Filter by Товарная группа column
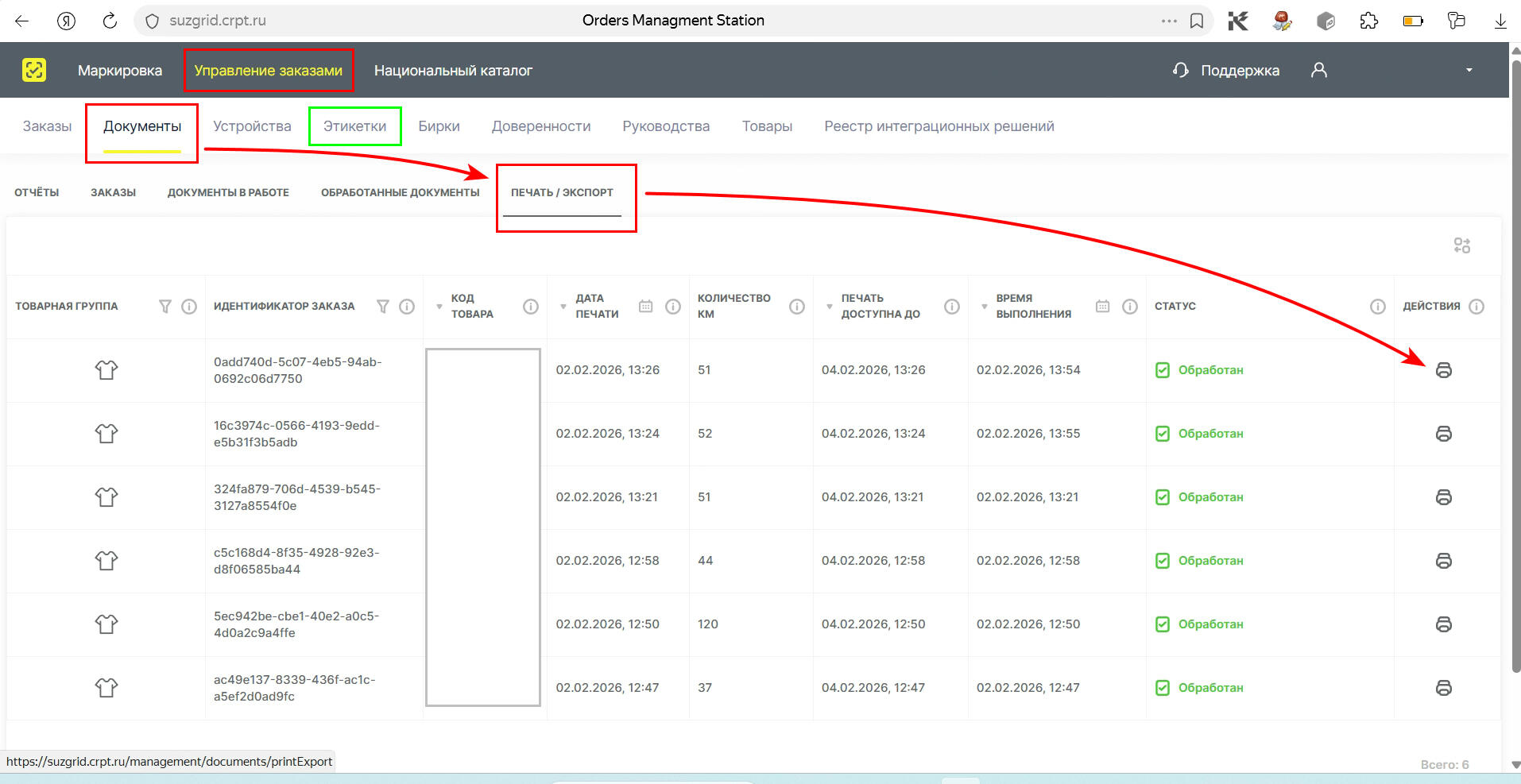This screenshot has width=1521, height=784. 165,307
